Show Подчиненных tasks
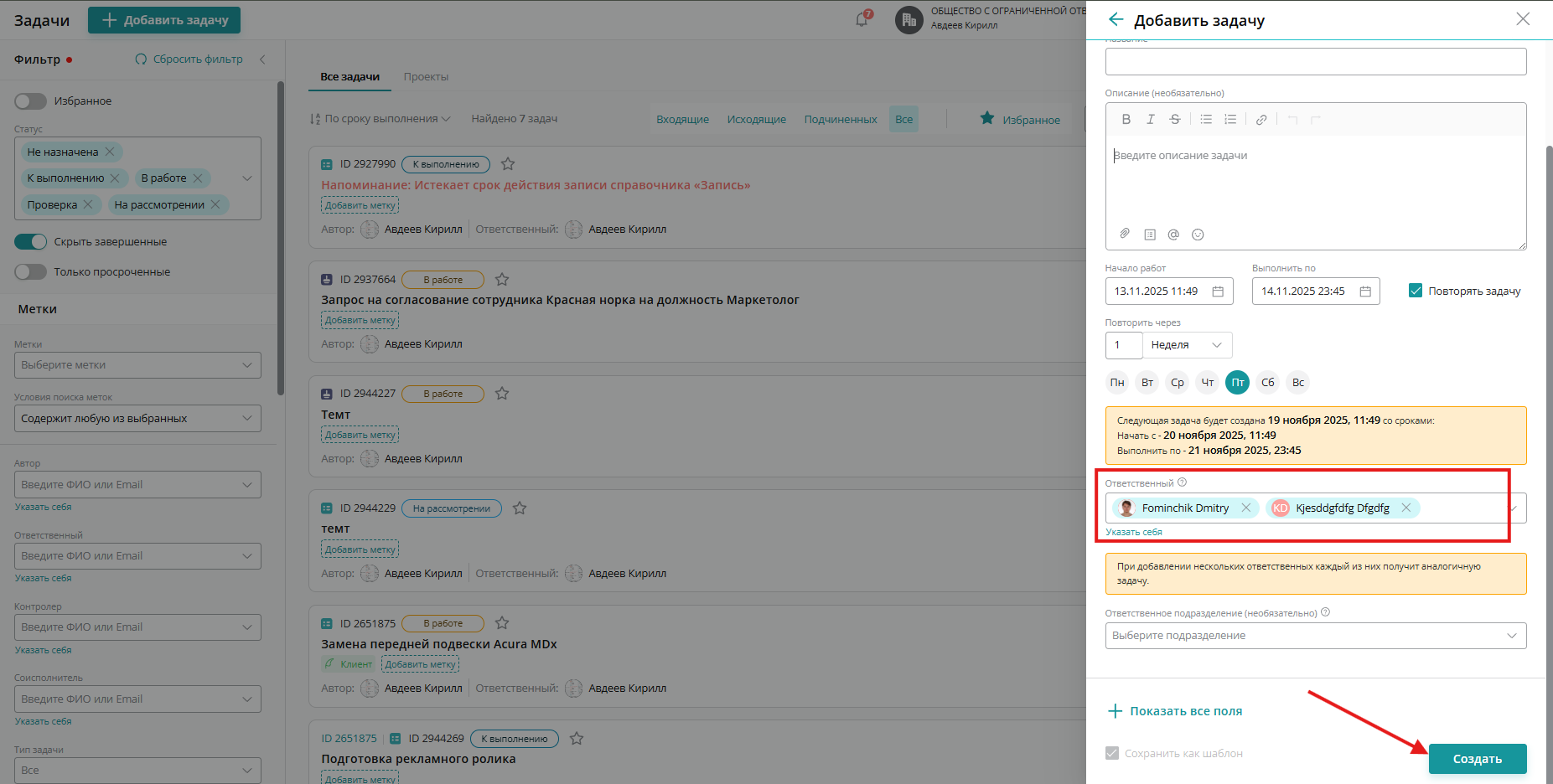The image size is (1553, 784). click(841, 120)
